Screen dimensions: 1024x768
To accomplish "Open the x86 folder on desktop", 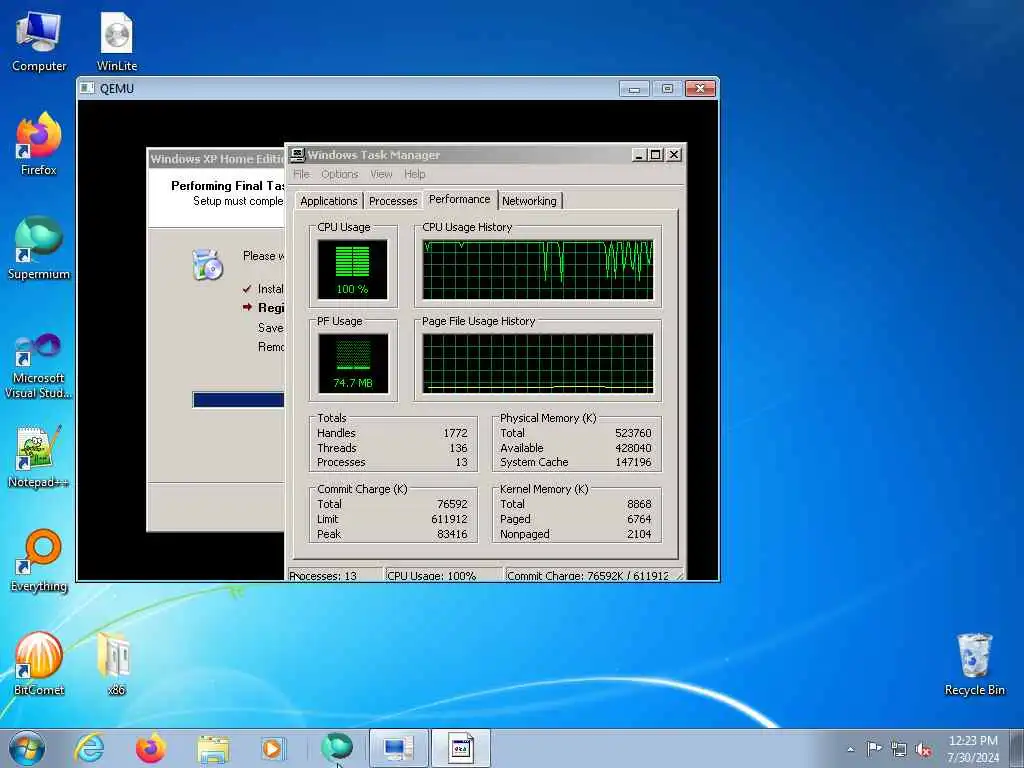I will [116, 664].
